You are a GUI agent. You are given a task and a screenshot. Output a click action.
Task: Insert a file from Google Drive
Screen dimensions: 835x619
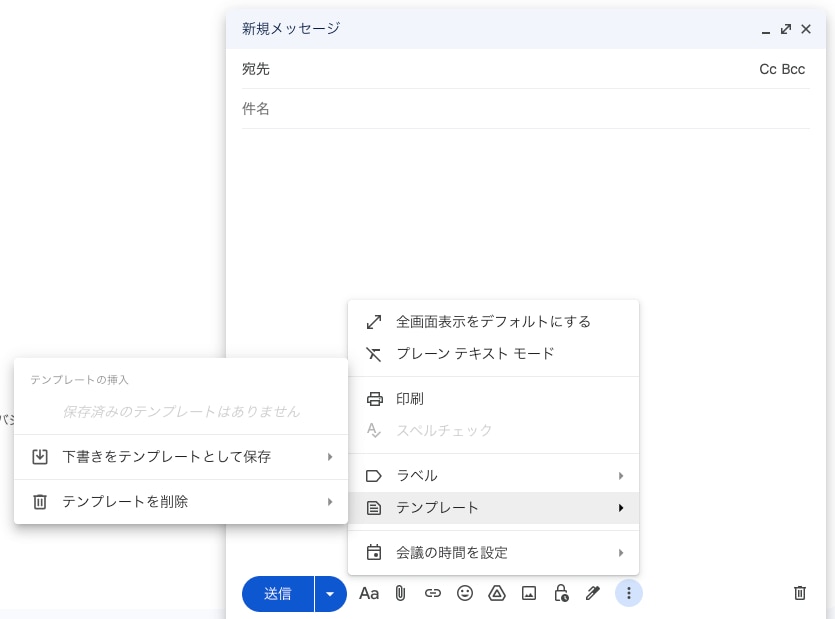(x=496, y=593)
